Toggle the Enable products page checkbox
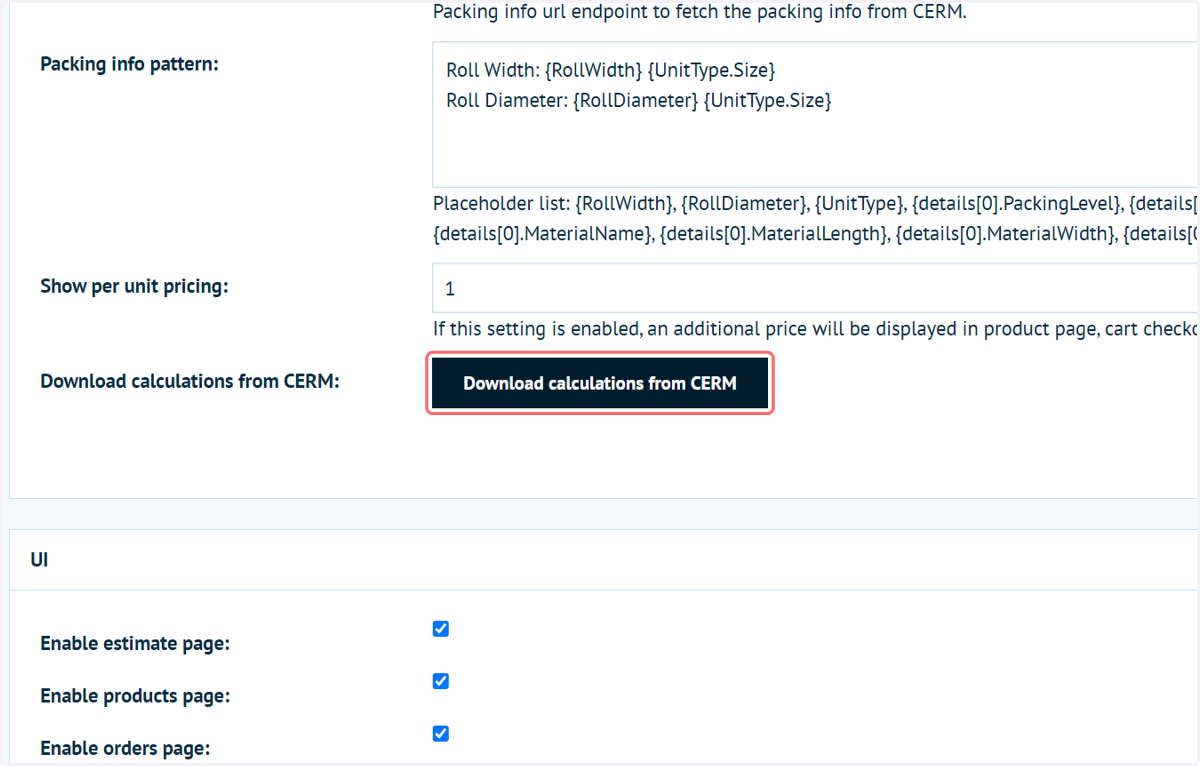 pyautogui.click(x=441, y=681)
